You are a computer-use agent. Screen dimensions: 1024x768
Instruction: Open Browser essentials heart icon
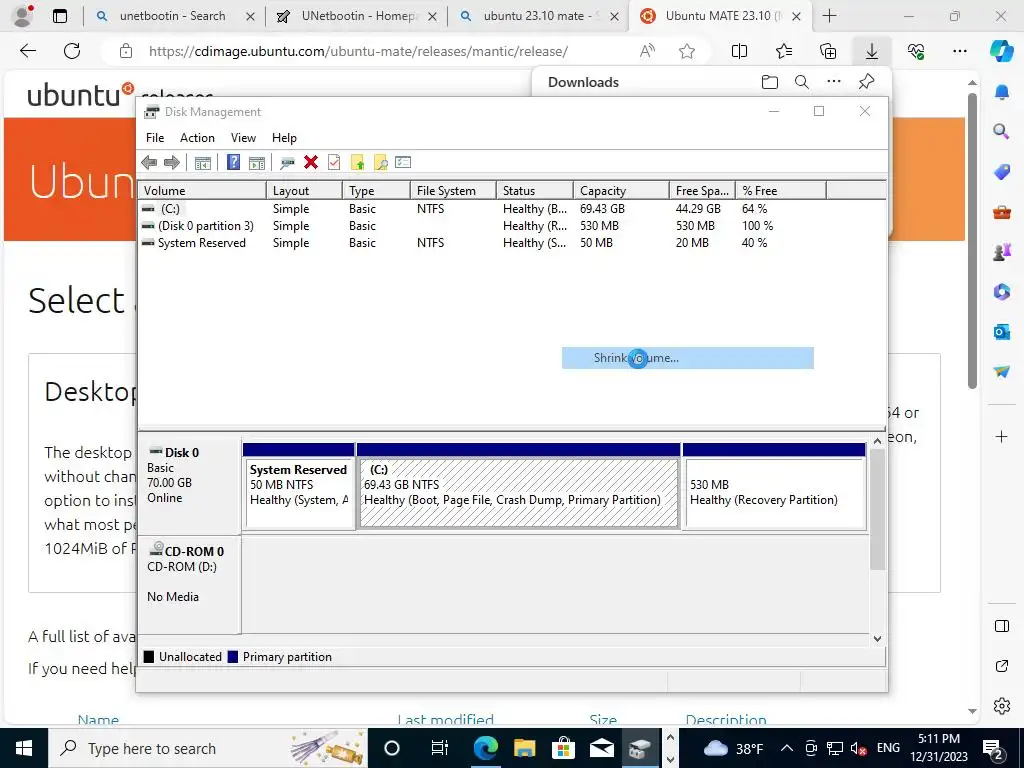(x=916, y=51)
